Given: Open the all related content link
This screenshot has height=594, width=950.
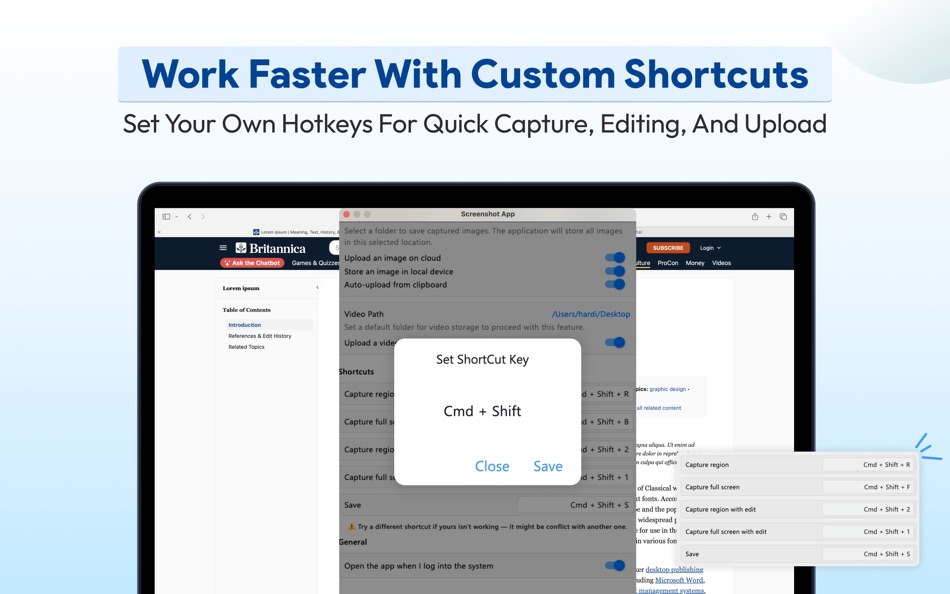Looking at the screenshot, I should click(659, 408).
